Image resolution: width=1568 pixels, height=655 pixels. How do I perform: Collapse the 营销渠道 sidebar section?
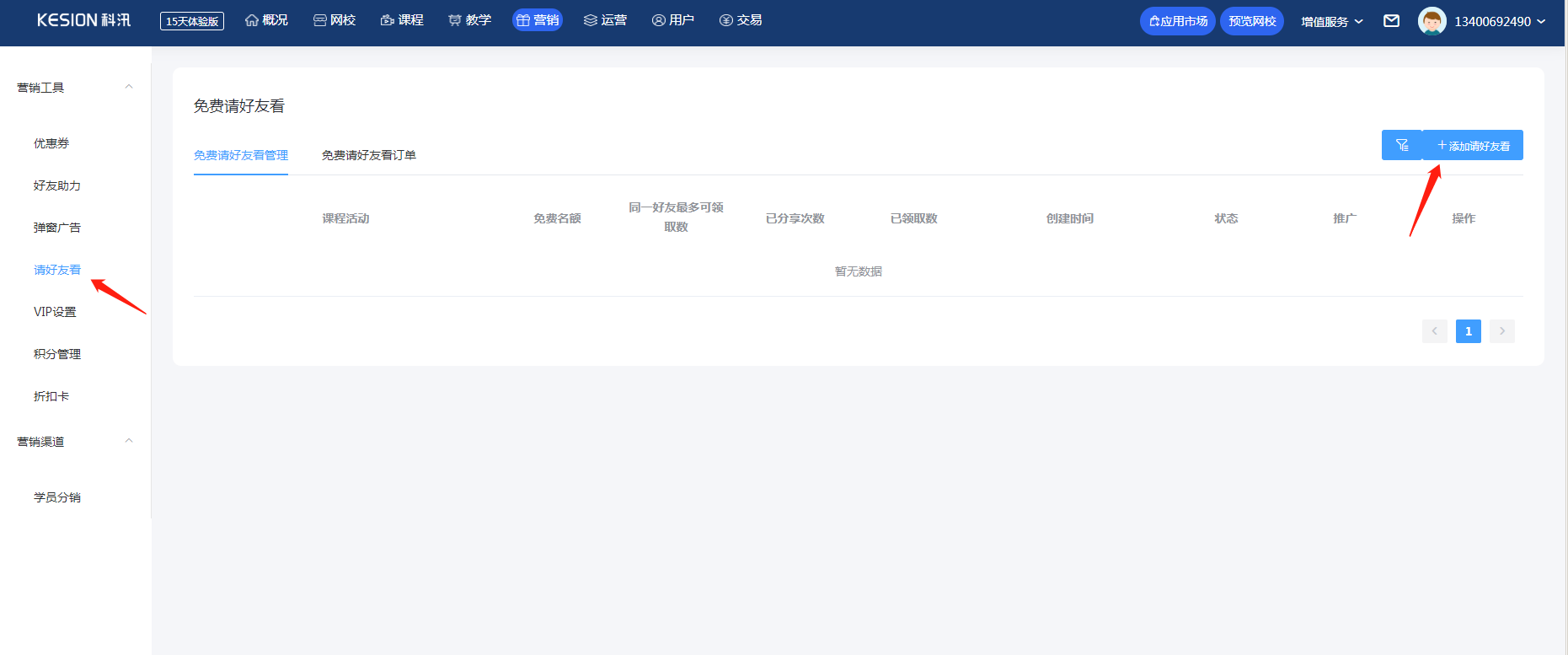click(x=129, y=441)
